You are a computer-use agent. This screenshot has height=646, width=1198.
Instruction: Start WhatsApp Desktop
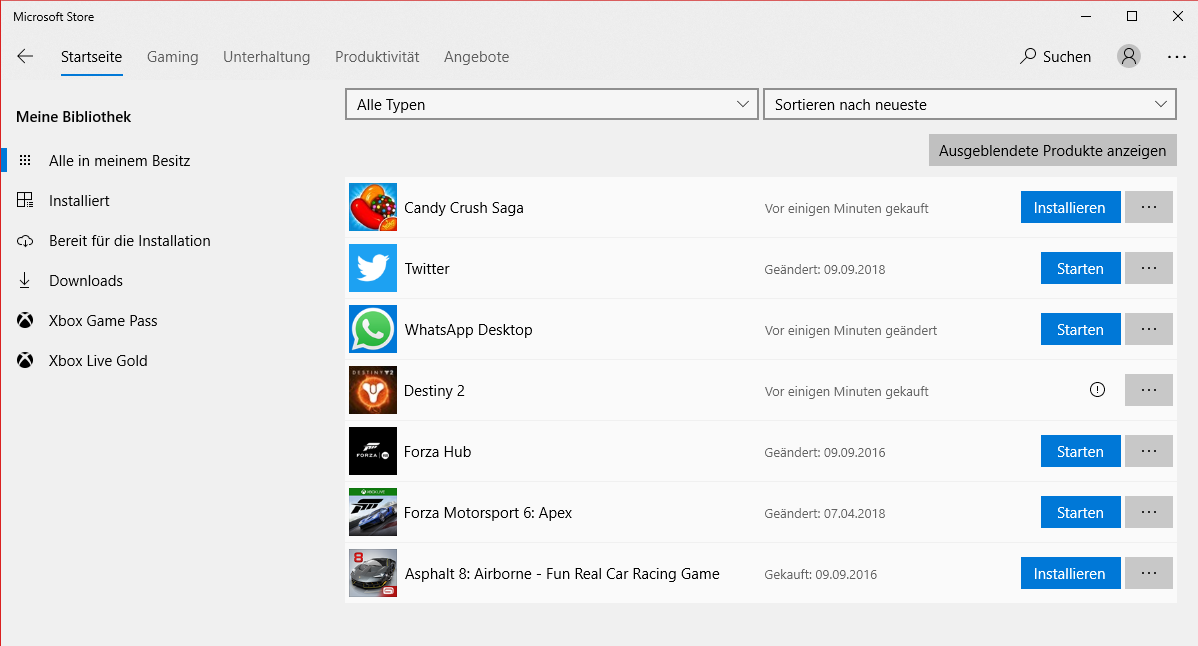(1080, 329)
